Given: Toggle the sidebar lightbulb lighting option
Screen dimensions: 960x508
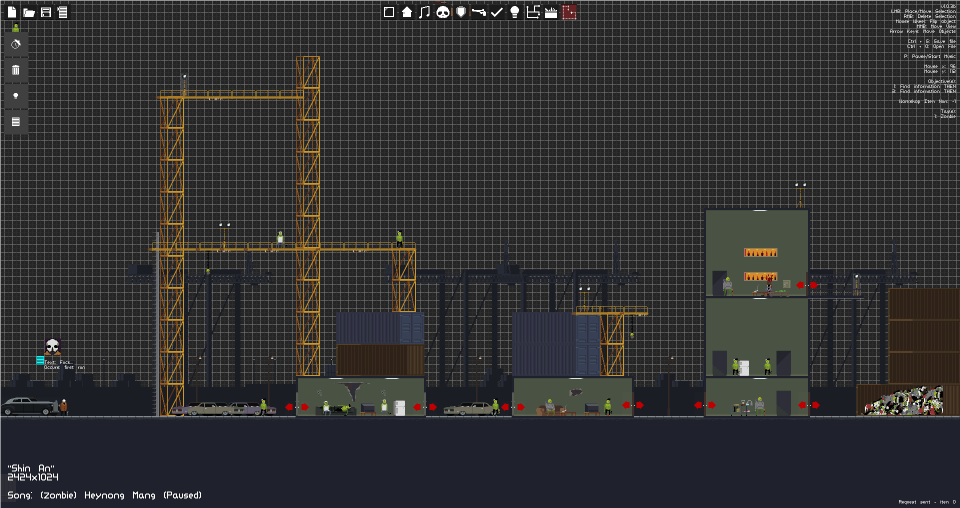Looking at the screenshot, I should click(16, 96).
